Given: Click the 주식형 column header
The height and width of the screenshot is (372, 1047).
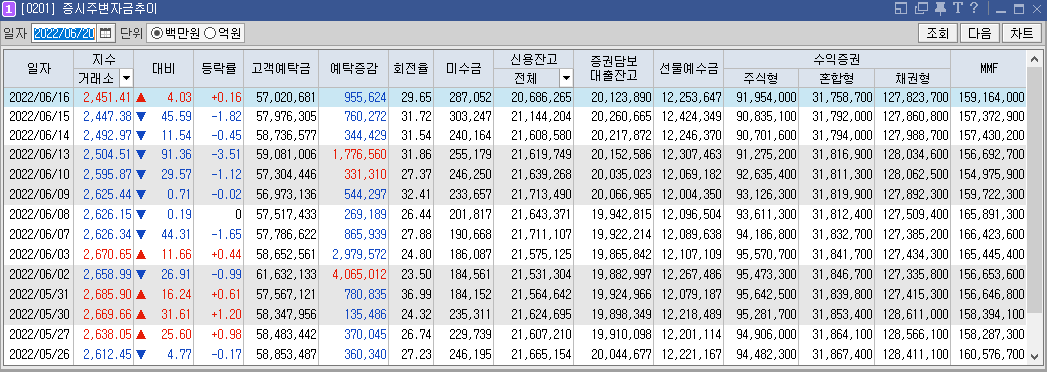Looking at the screenshot, I should click(761, 79).
